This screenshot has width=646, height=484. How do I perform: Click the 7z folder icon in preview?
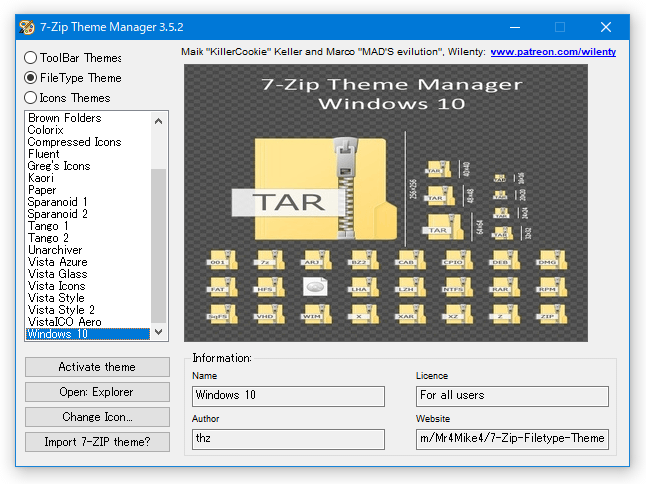point(269,260)
